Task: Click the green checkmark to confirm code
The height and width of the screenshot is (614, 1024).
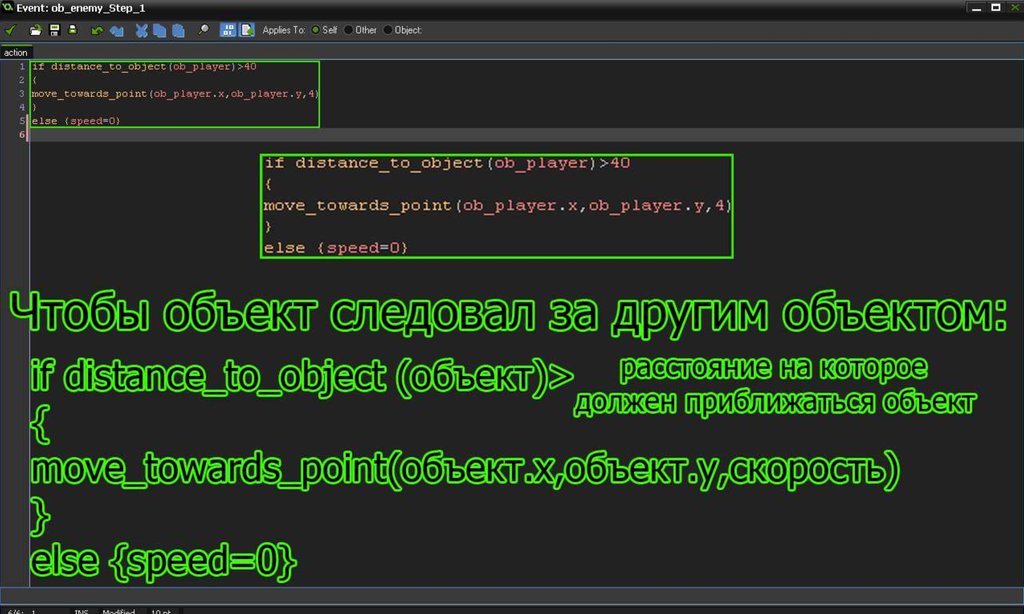Action: 11,30
